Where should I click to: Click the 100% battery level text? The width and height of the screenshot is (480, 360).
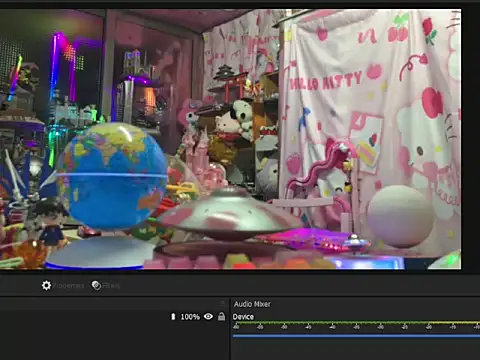coord(190,317)
